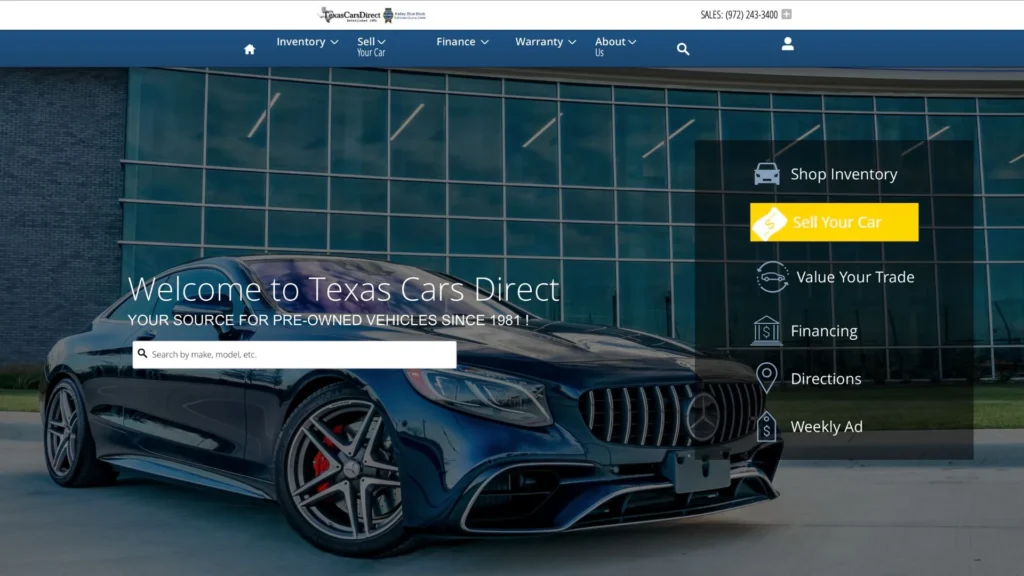Select the yellow Sell Your Car button

click(834, 222)
